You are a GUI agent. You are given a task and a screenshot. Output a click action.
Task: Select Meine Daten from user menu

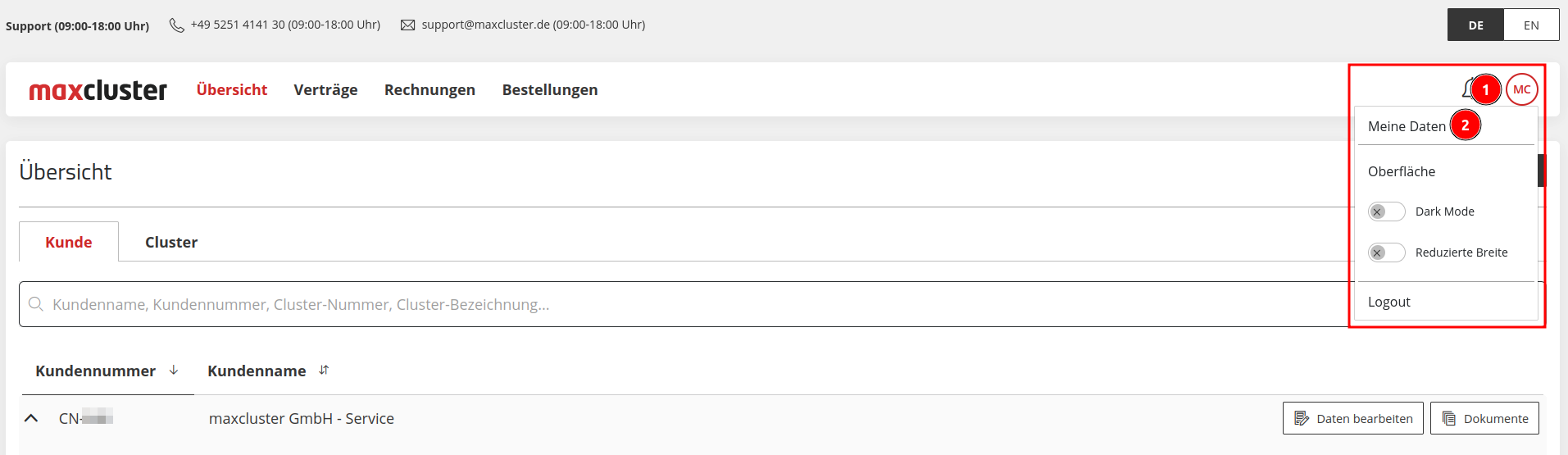1407,126
